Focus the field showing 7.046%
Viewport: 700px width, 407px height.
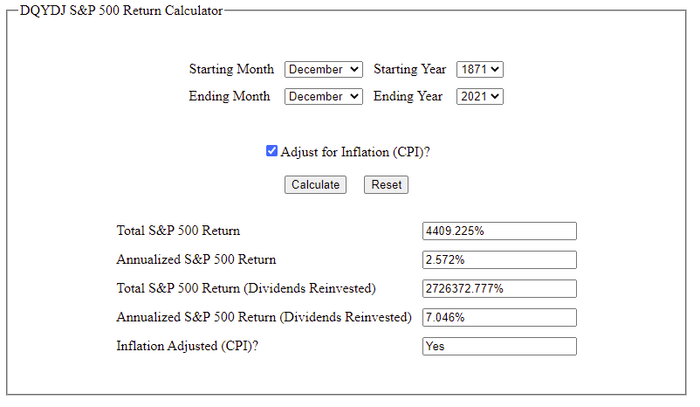pyautogui.click(x=500, y=318)
